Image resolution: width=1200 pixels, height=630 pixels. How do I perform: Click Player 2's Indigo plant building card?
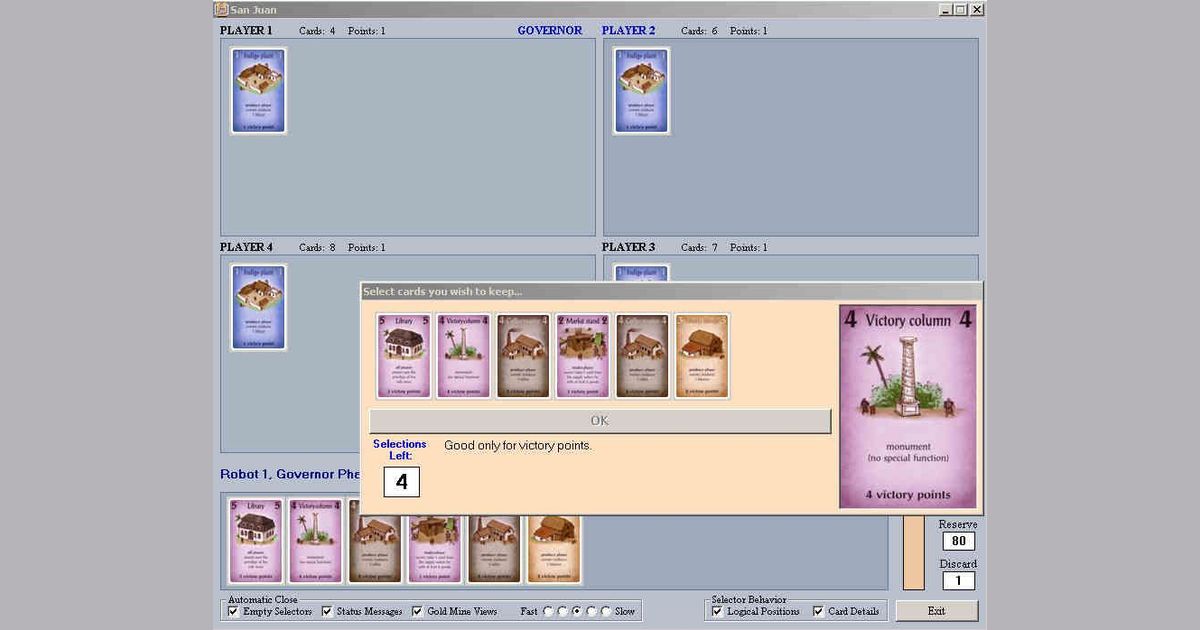coord(641,90)
